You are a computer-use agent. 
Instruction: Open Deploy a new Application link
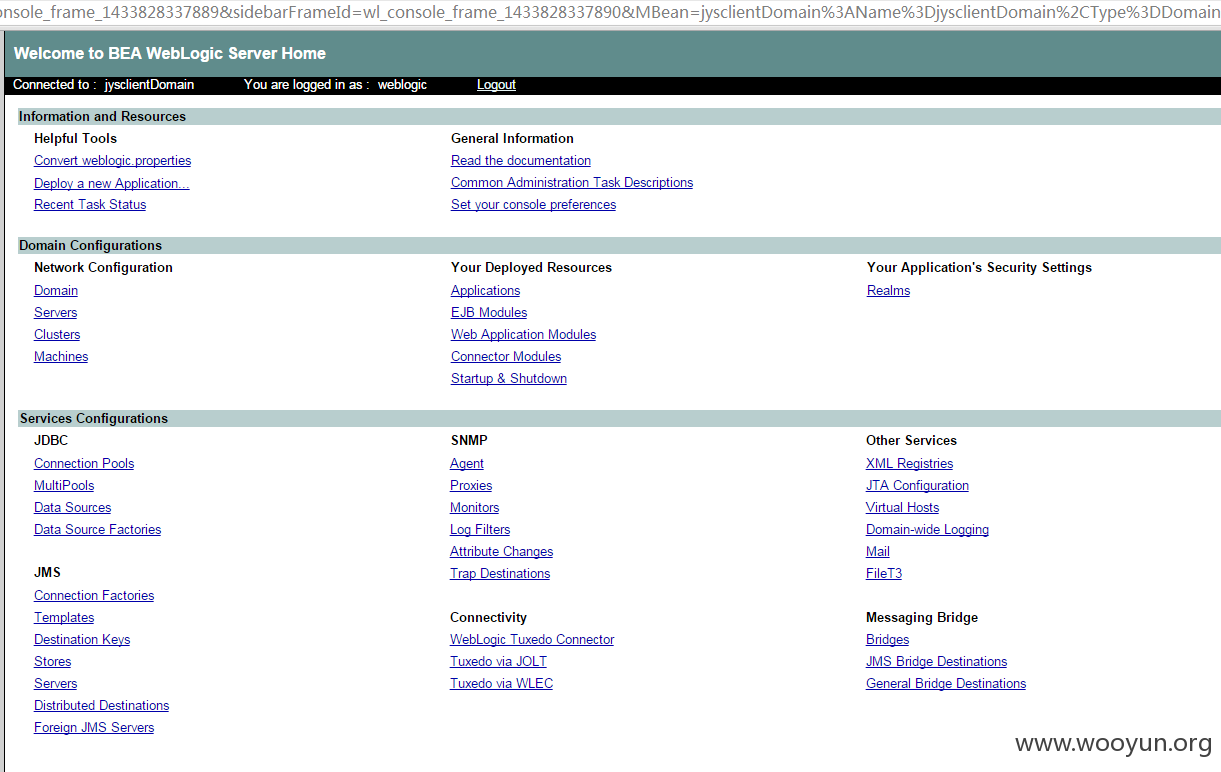[111, 183]
